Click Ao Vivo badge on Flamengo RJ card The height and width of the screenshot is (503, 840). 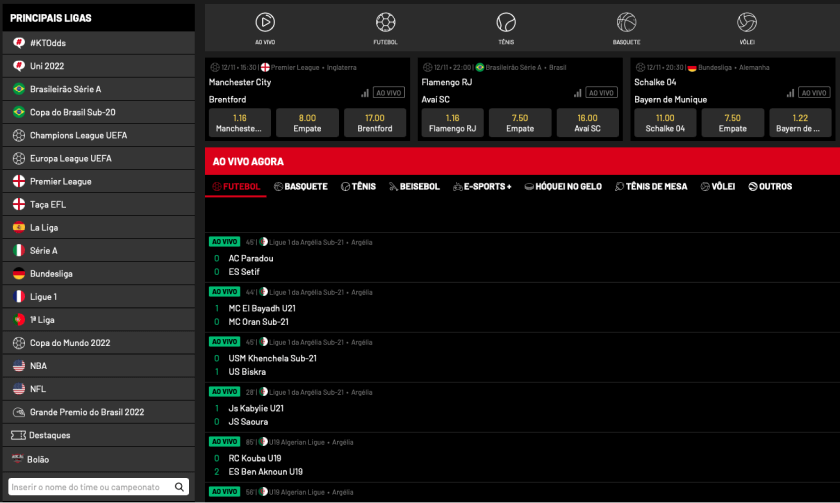pyautogui.click(x=601, y=93)
